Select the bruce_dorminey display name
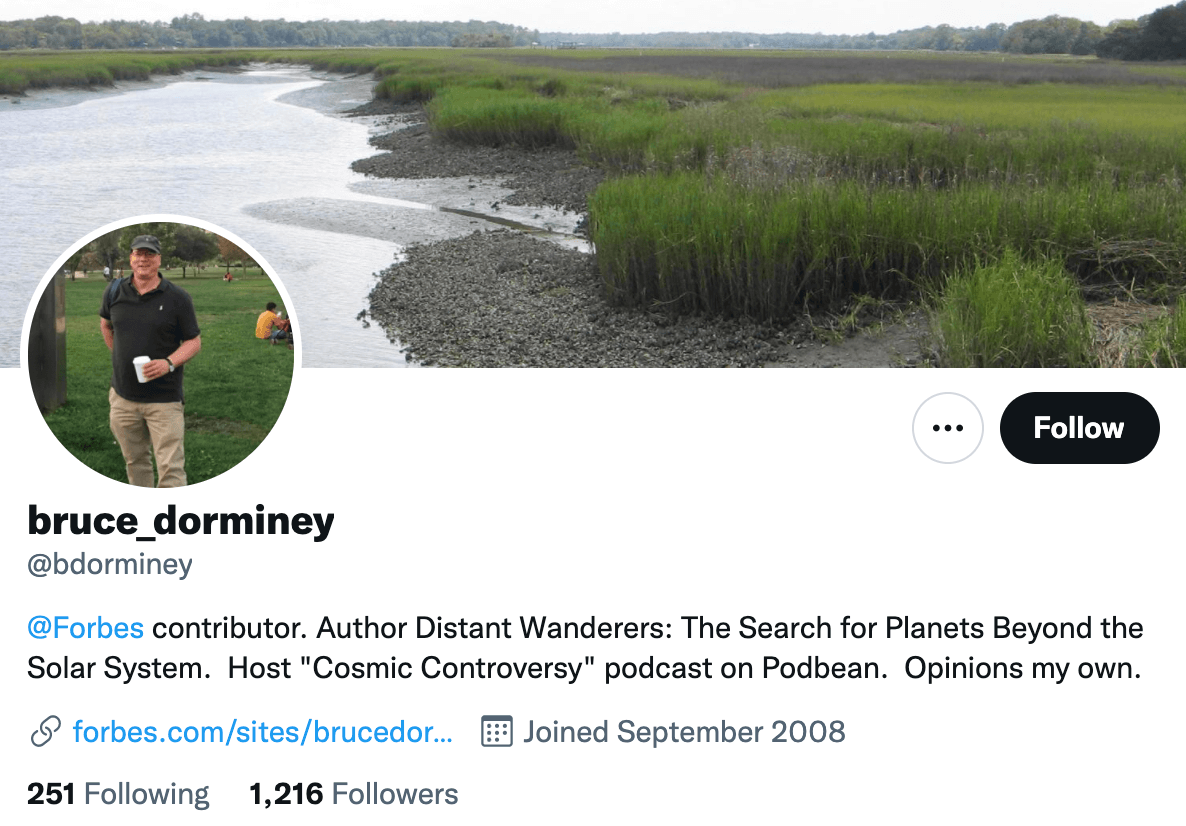 (181, 521)
